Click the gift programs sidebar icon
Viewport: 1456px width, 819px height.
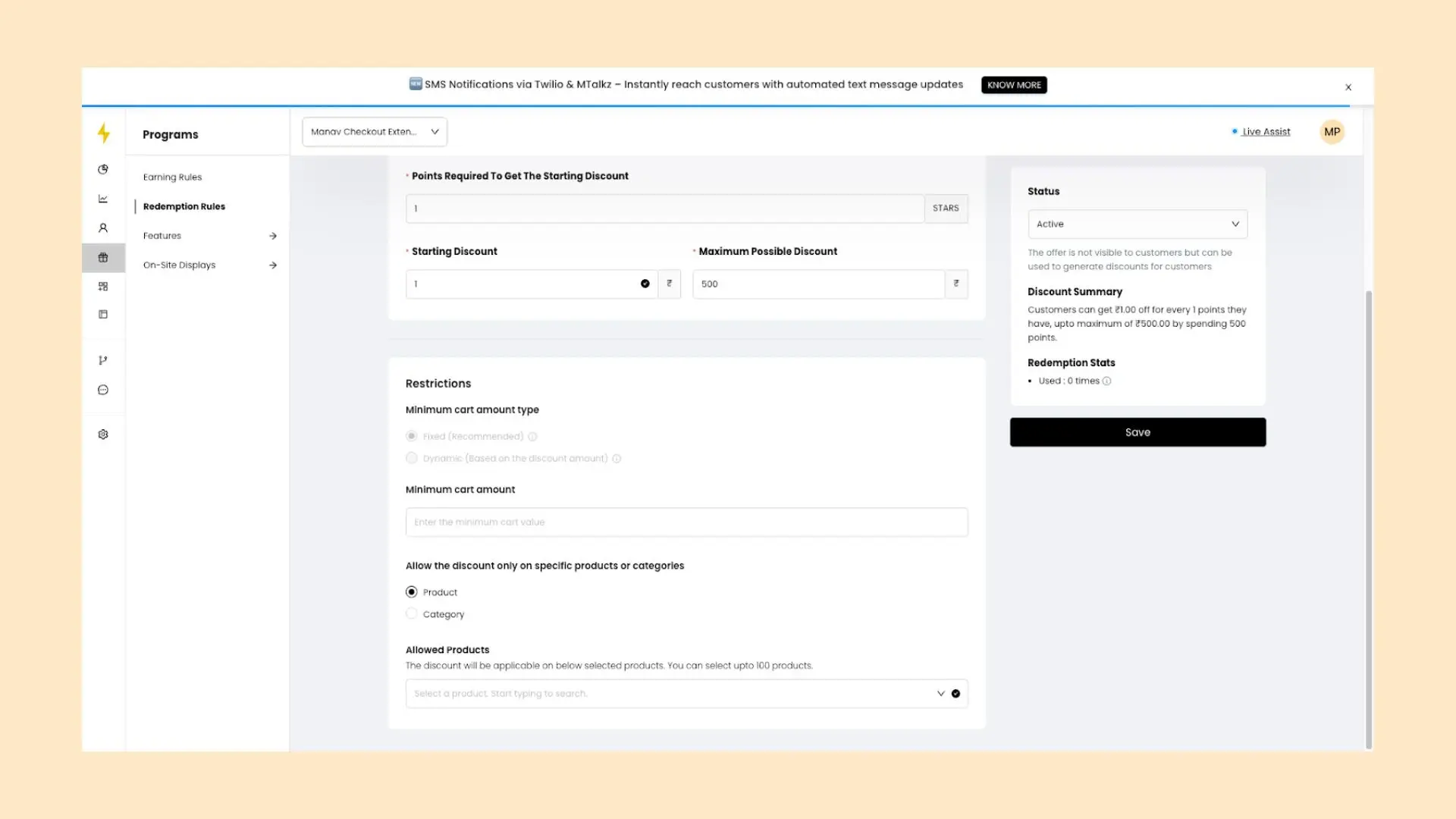pyautogui.click(x=103, y=258)
